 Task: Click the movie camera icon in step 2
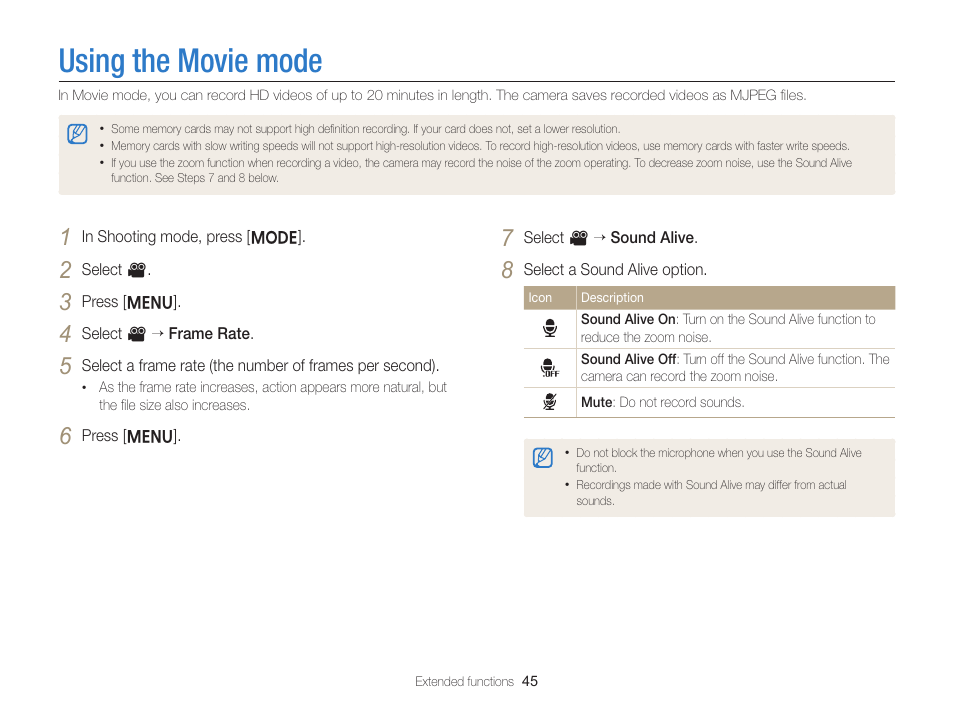[x=137, y=270]
